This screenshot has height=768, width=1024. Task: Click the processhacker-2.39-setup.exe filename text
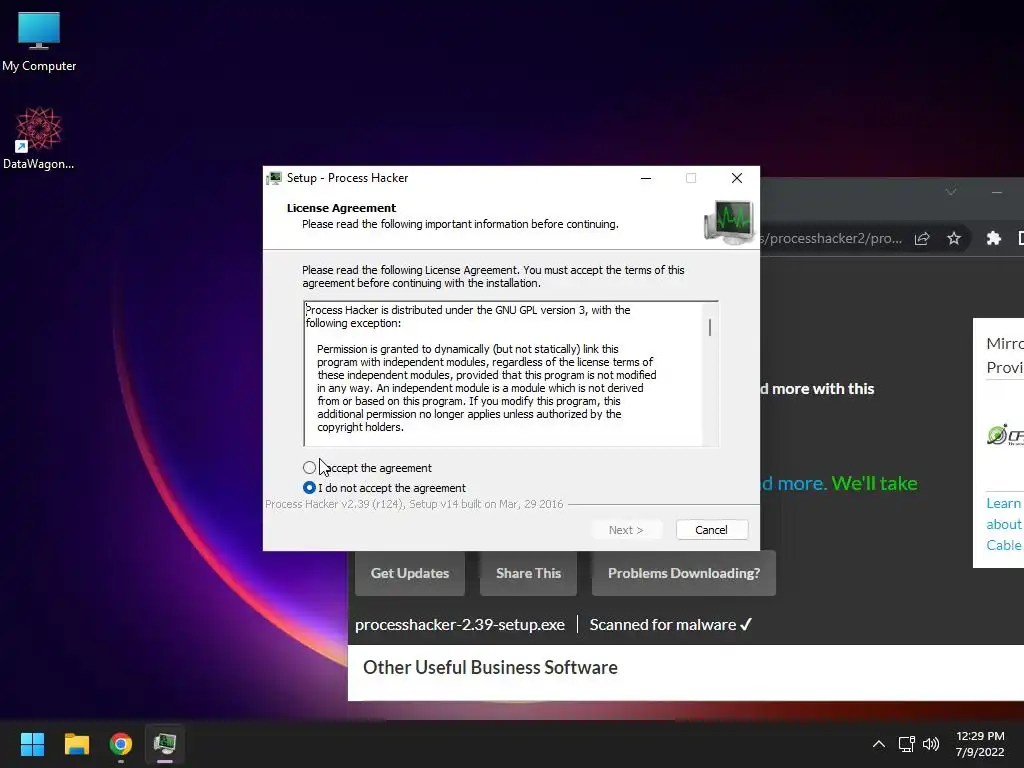(460, 625)
